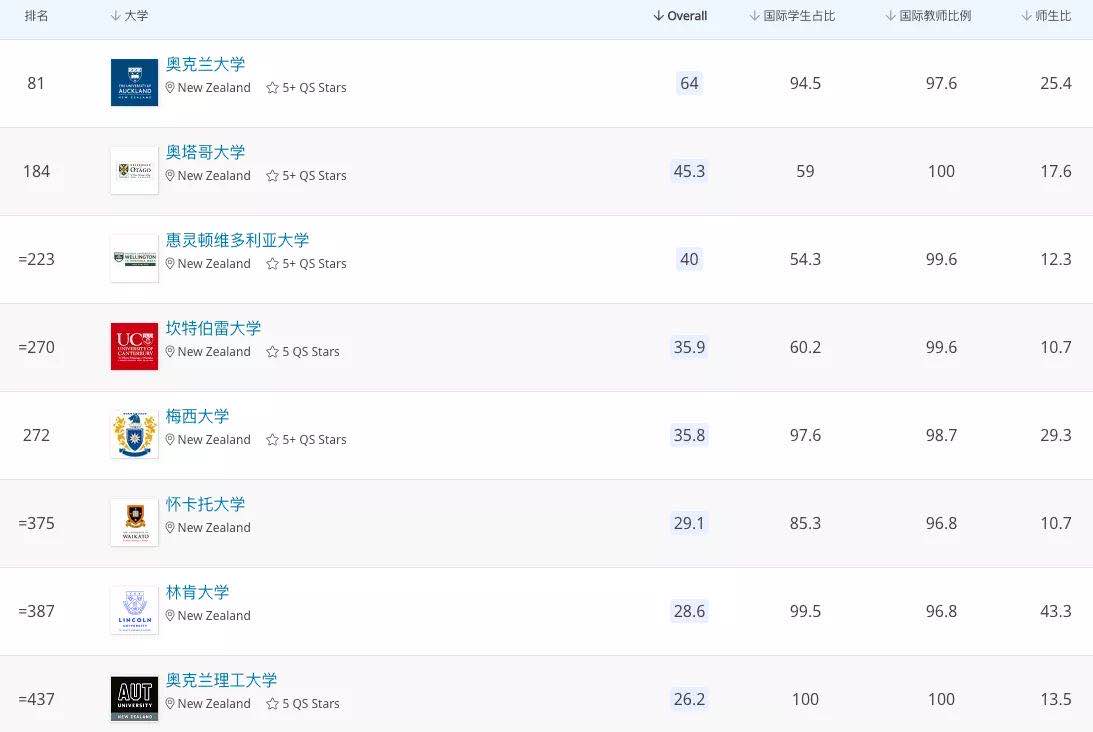The width and height of the screenshot is (1093, 732).
Task: Click the location pin icon for 林肯大学
Action: (x=169, y=616)
